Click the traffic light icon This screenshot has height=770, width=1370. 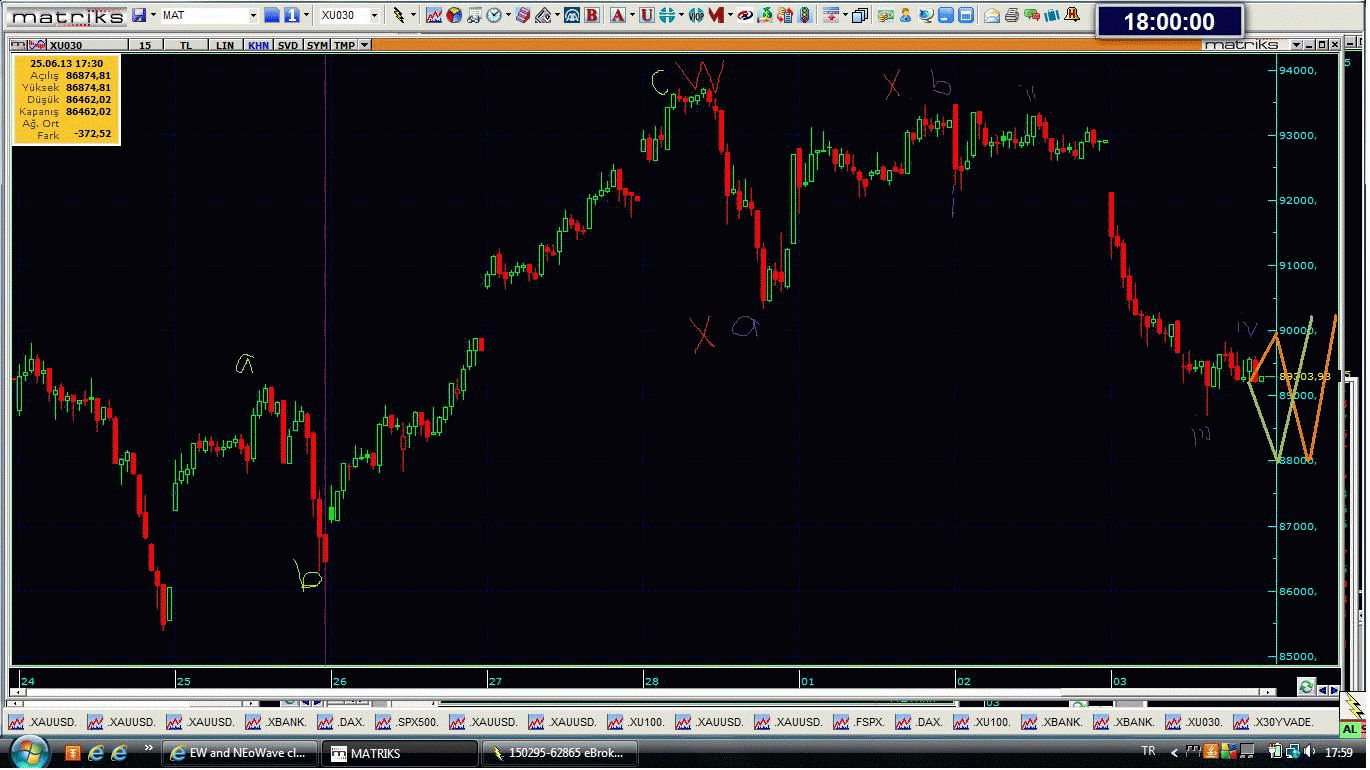click(805, 15)
